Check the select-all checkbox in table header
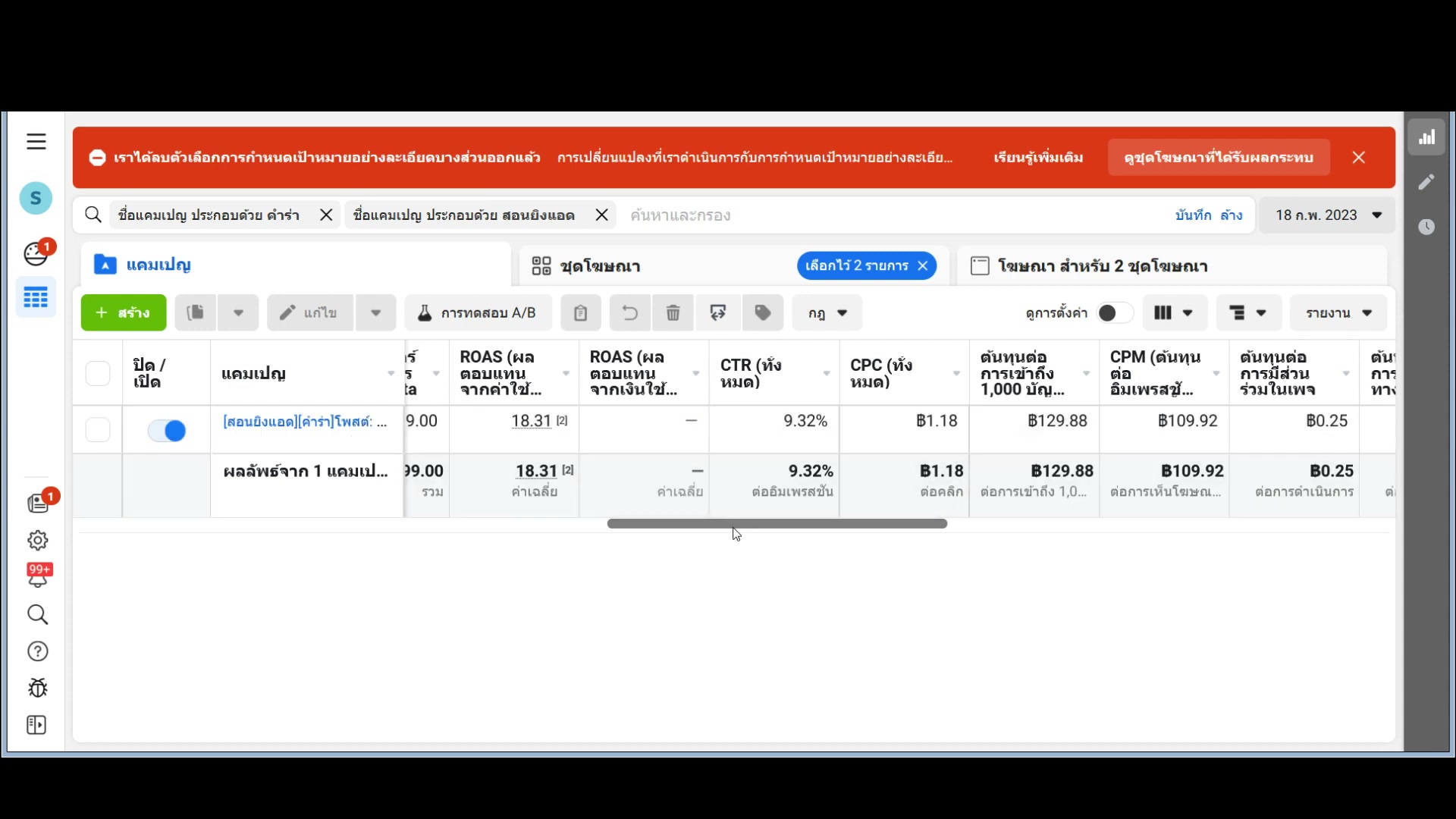Image resolution: width=1456 pixels, height=819 pixels. [98, 373]
